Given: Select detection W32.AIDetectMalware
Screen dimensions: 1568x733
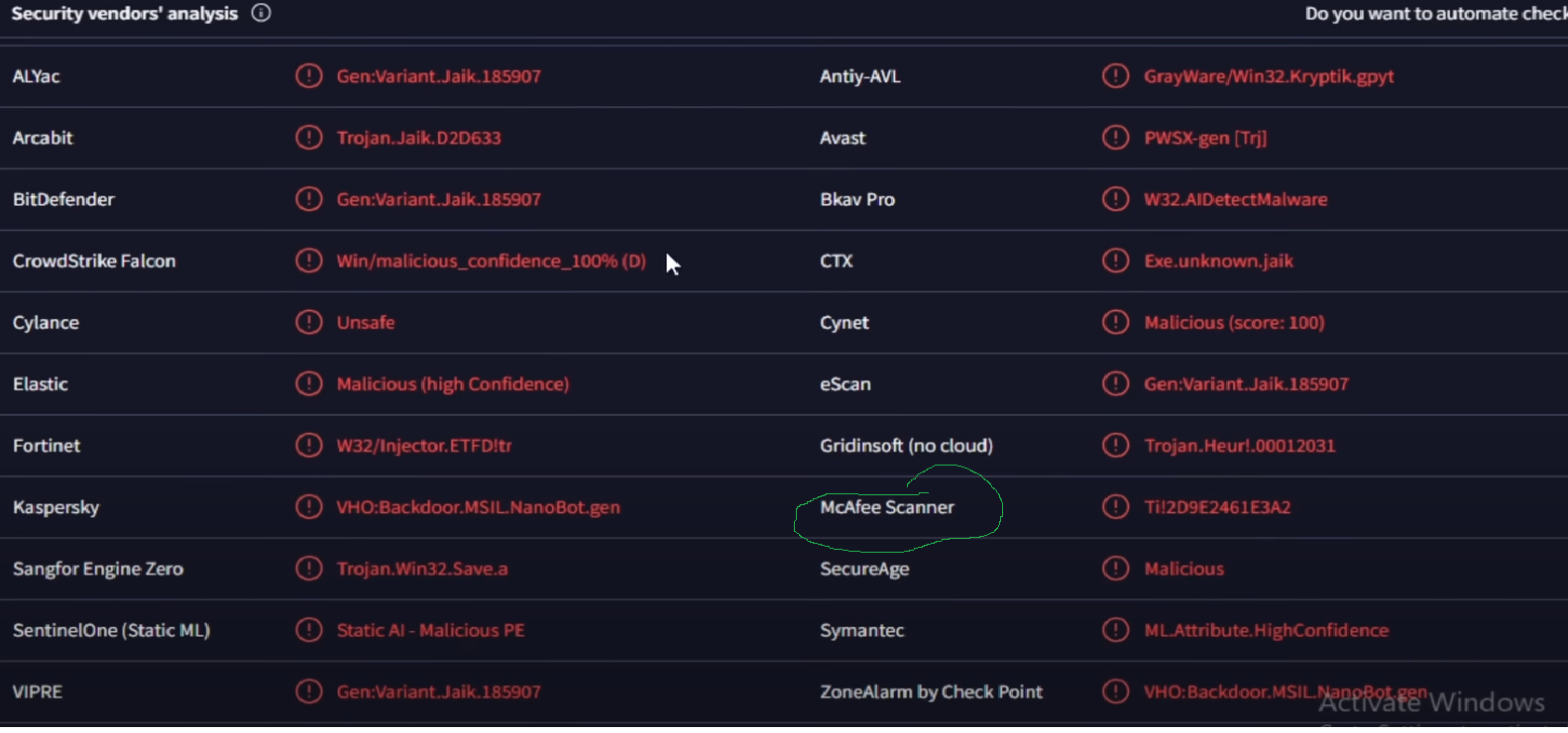Looking at the screenshot, I should [x=1236, y=199].
